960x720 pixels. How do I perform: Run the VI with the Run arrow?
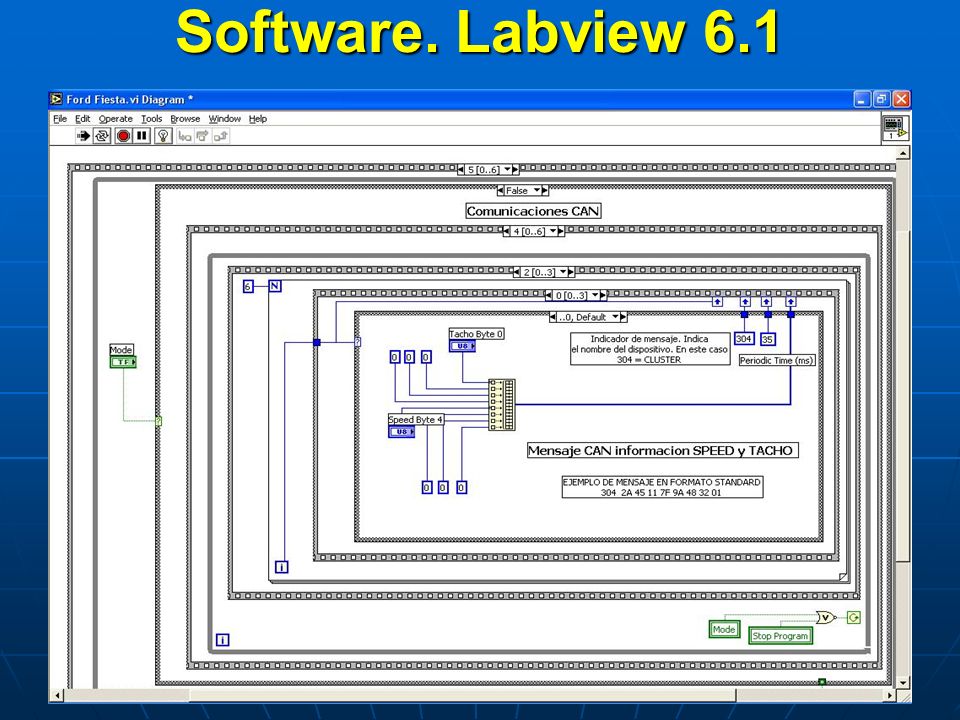[83, 136]
